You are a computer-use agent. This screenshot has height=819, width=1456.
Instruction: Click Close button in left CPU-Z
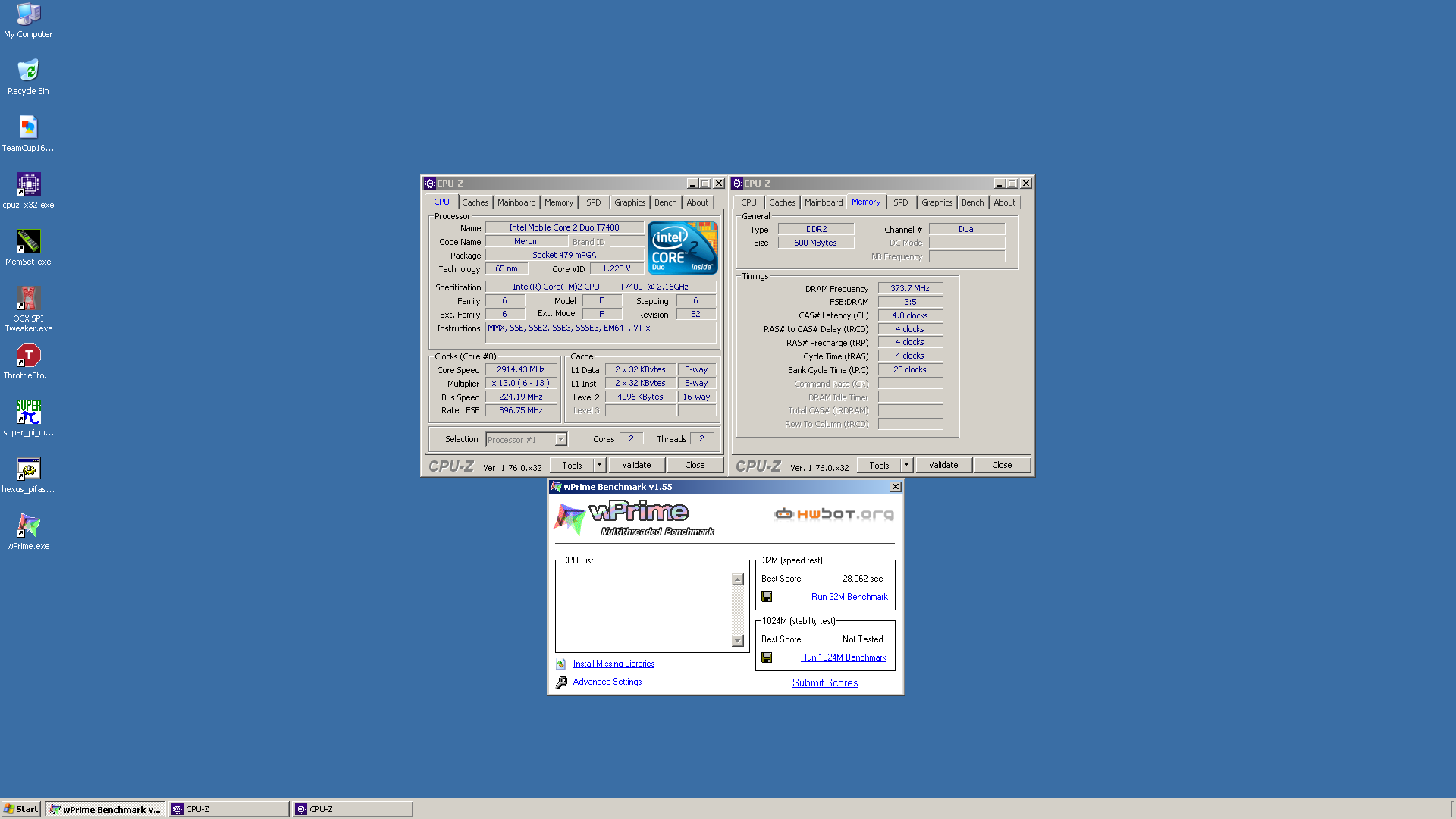(695, 465)
